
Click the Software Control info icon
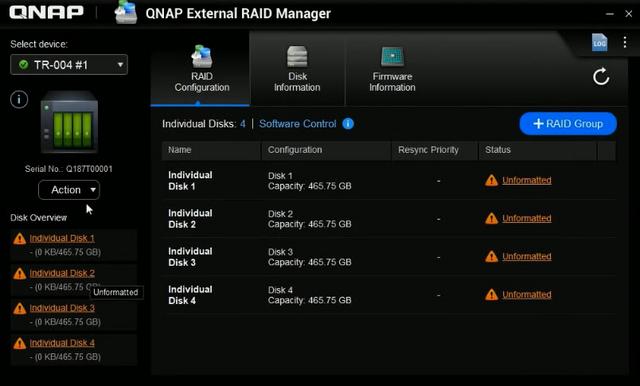click(348, 124)
